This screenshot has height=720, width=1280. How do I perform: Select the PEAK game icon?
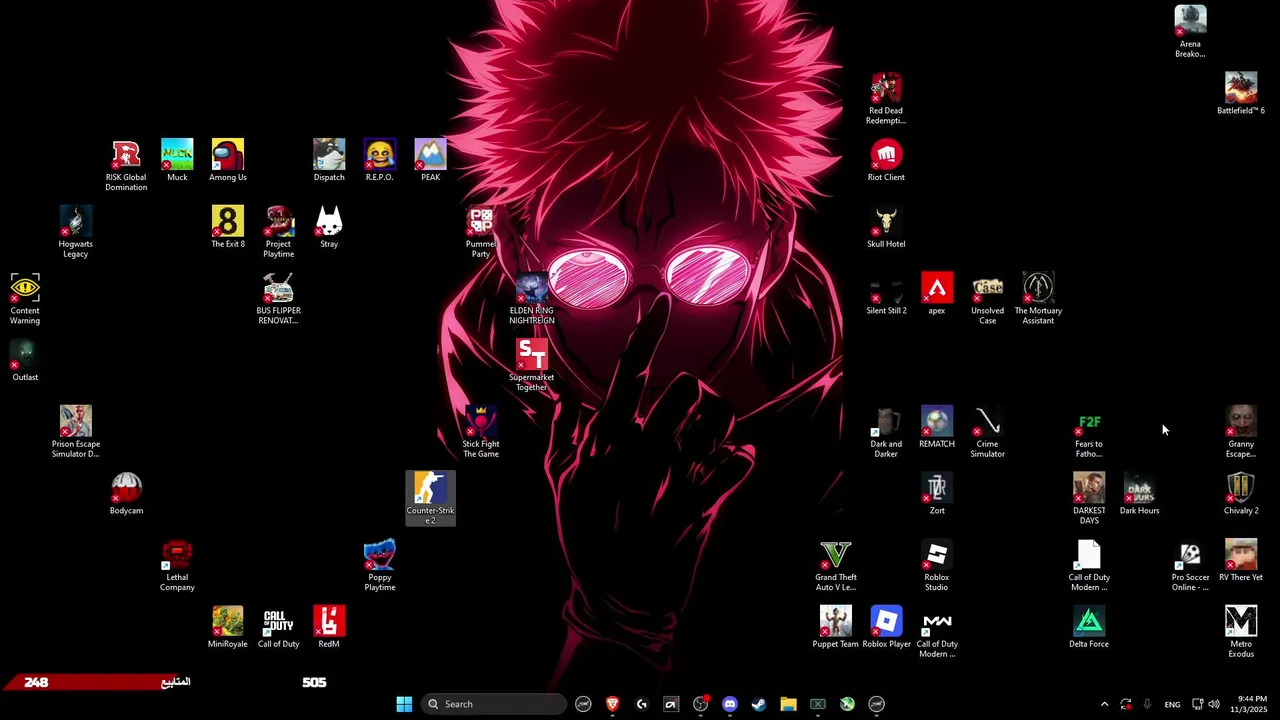tap(430, 161)
